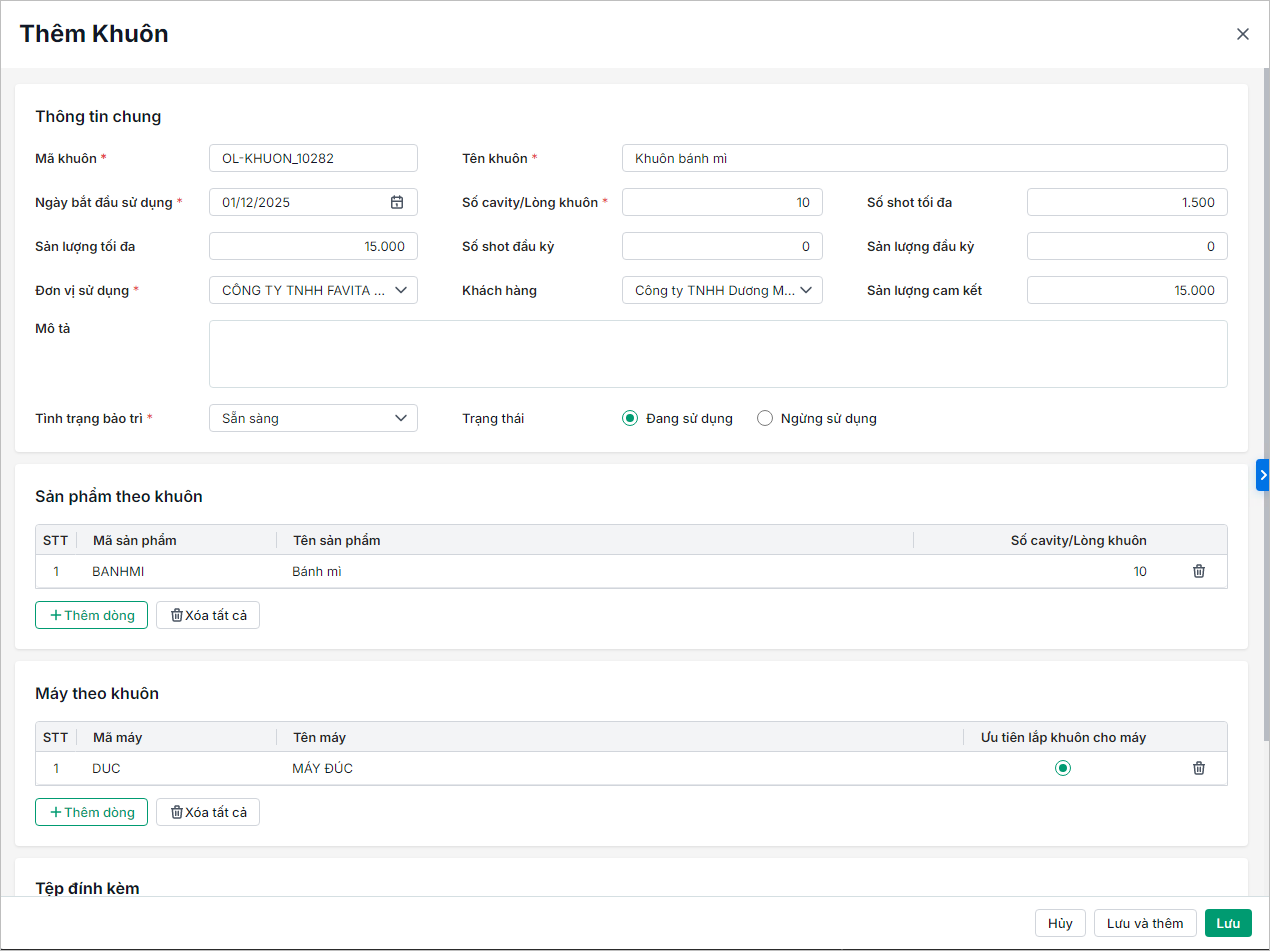Focus the Mô tả text area
The width and height of the screenshot is (1270, 951).
coord(717,353)
